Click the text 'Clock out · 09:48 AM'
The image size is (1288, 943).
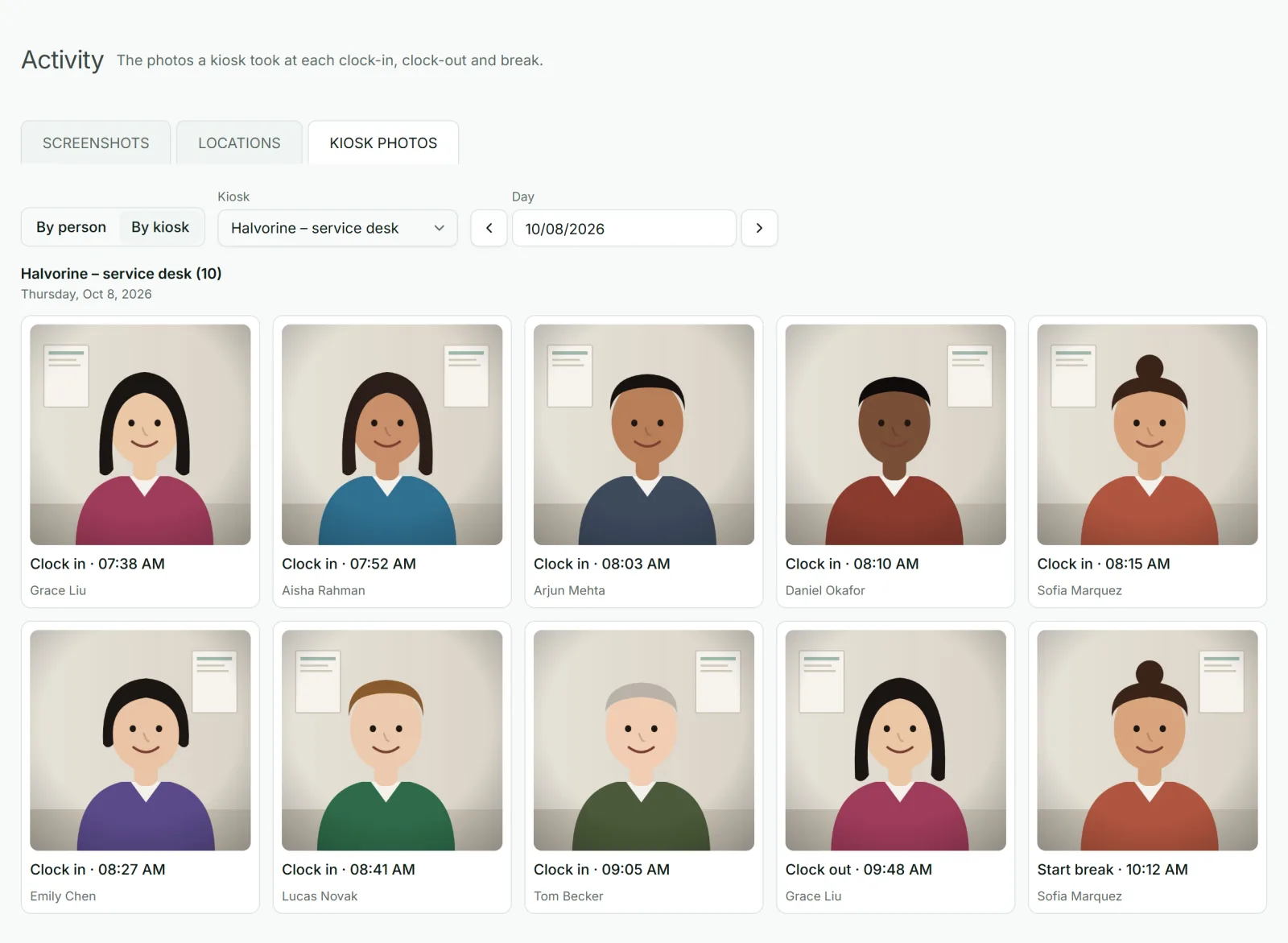pos(859,870)
